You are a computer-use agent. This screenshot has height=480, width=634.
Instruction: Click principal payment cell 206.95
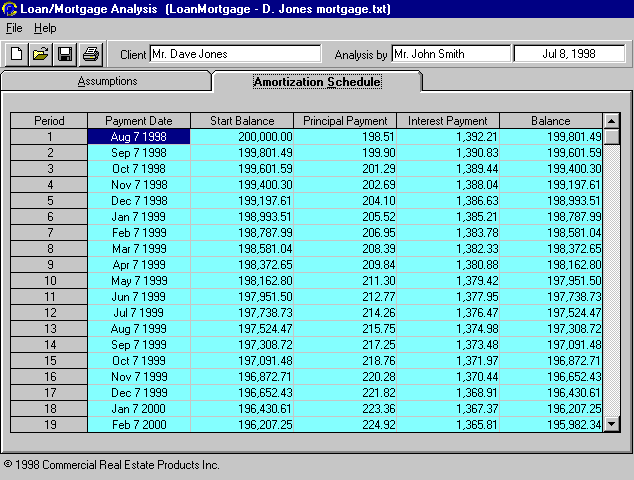click(345, 233)
